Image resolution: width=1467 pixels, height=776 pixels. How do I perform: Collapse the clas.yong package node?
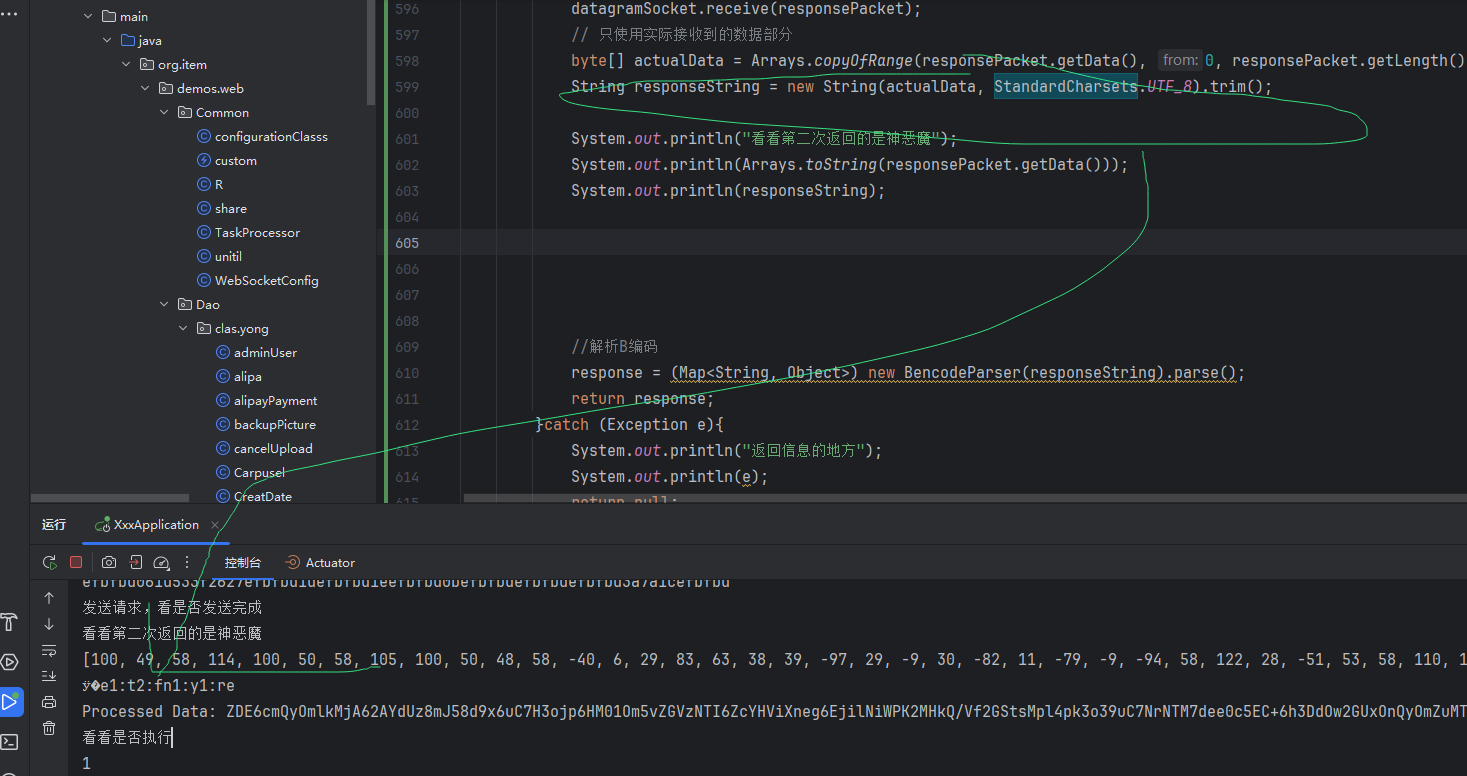click(184, 329)
